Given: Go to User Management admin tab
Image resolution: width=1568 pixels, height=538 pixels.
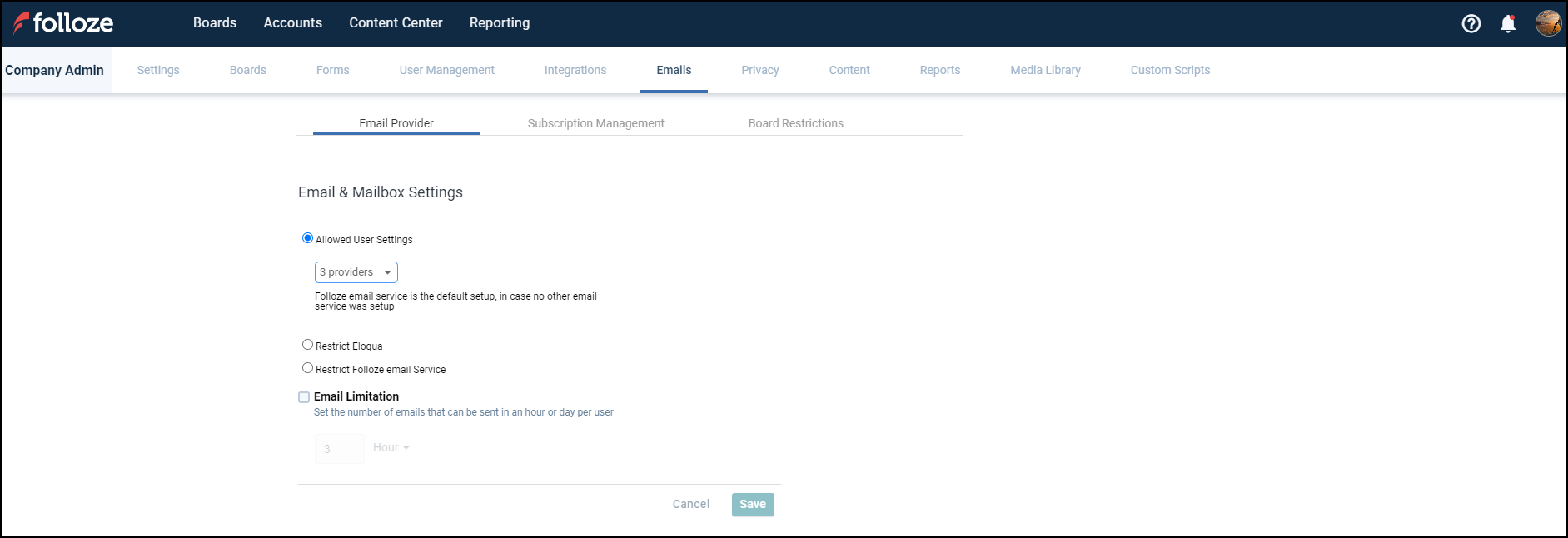Looking at the screenshot, I should (x=446, y=71).
